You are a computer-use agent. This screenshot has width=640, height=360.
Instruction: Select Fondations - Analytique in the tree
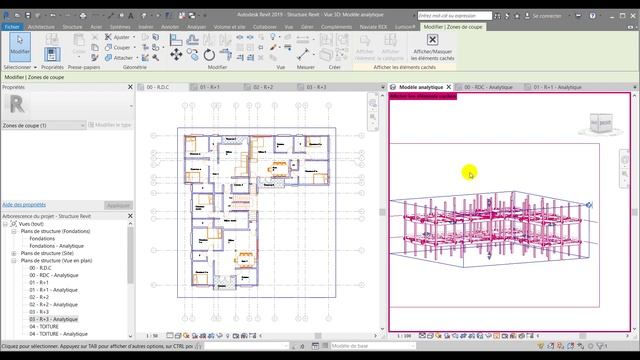[x=56, y=246]
